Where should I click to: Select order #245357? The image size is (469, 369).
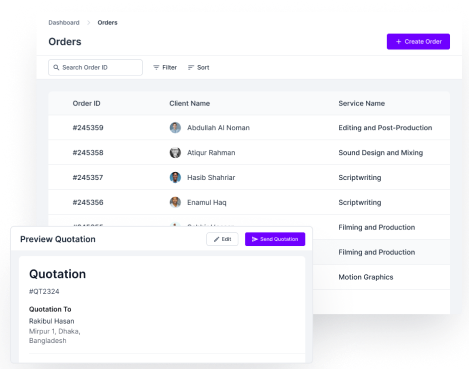pos(249,177)
